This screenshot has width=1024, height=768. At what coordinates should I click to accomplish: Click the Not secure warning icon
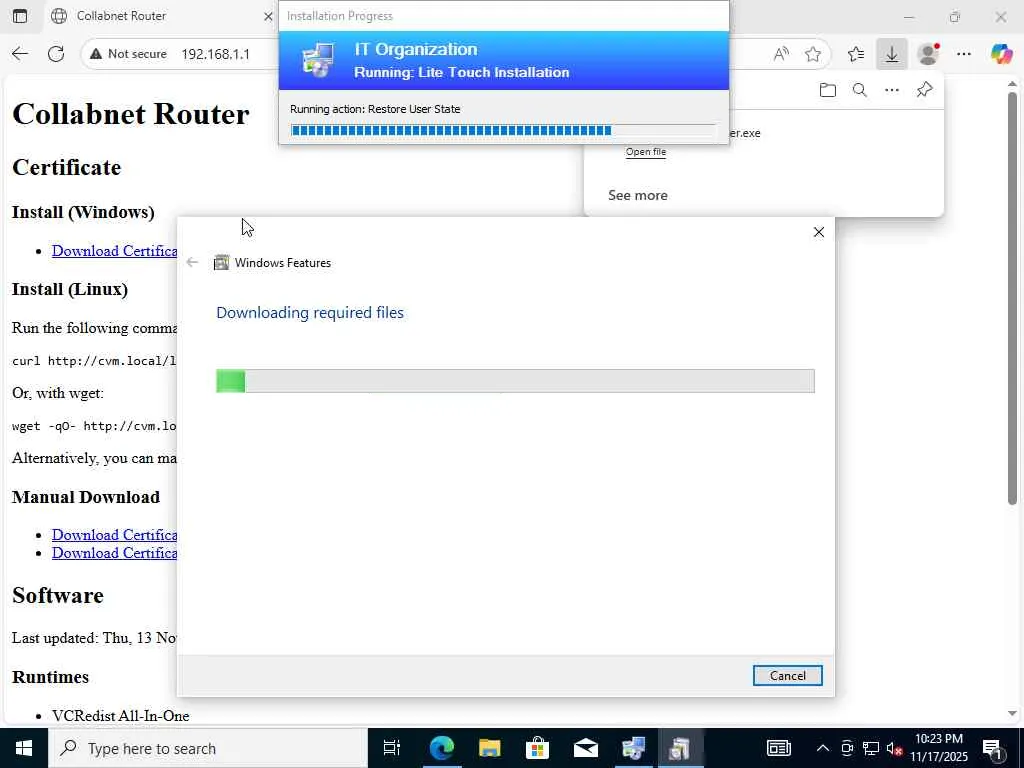96,54
